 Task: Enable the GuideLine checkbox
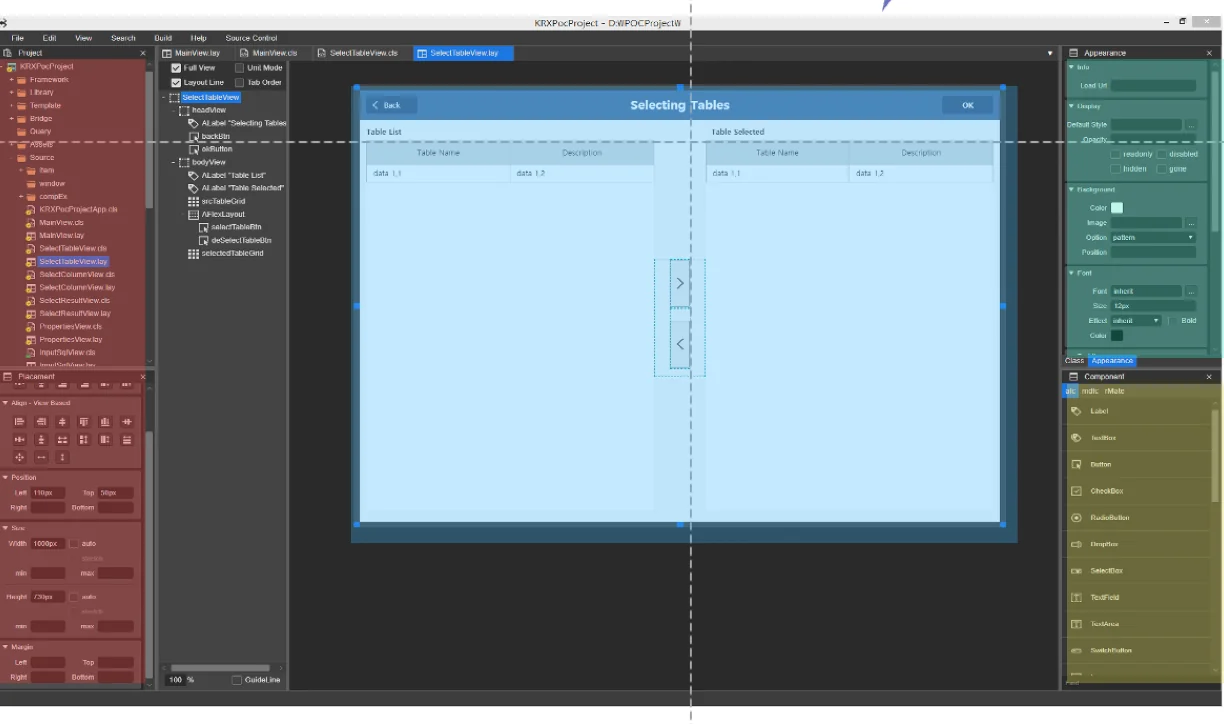pyautogui.click(x=237, y=680)
